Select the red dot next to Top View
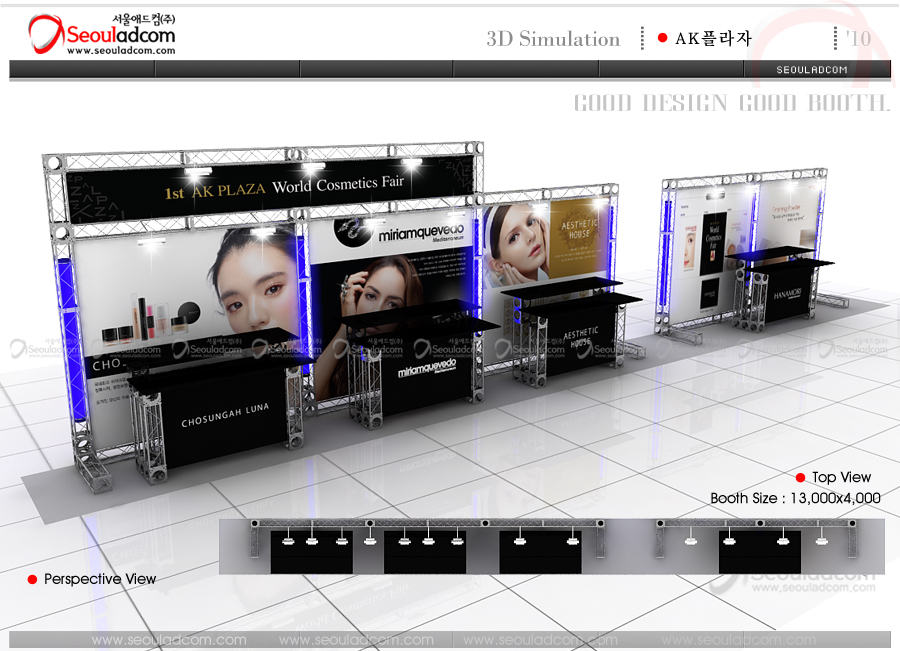 point(800,478)
